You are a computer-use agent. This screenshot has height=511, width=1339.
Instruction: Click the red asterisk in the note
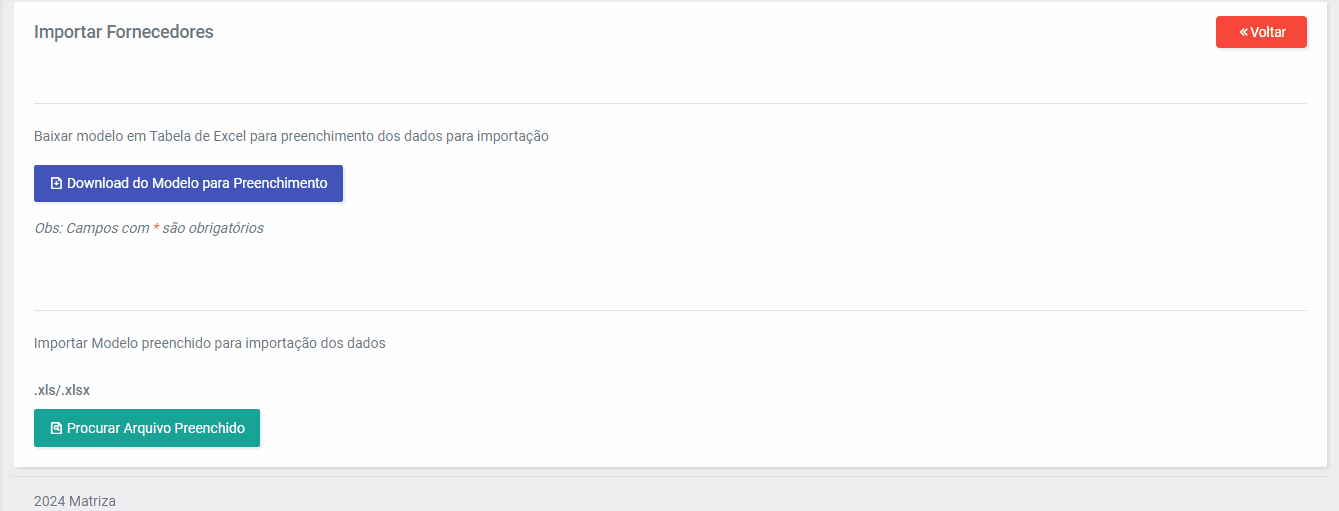156,227
